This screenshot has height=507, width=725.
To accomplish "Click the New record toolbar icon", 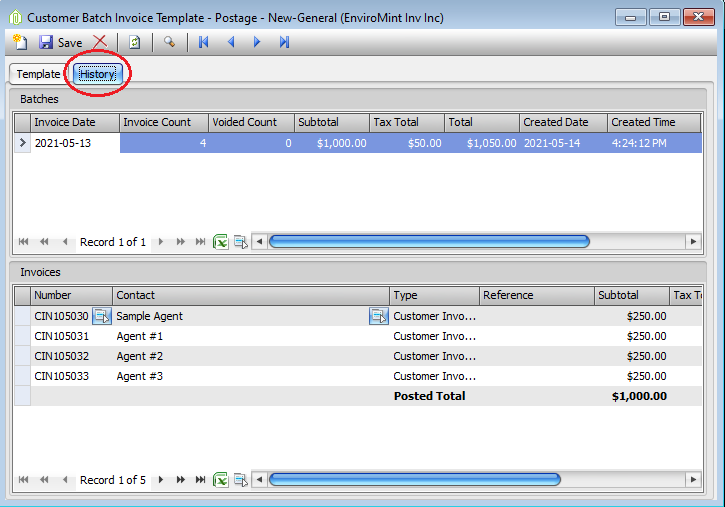I will 20,42.
